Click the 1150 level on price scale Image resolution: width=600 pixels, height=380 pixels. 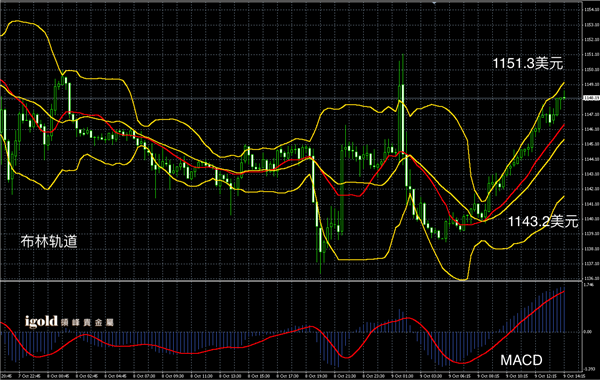[590, 70]
